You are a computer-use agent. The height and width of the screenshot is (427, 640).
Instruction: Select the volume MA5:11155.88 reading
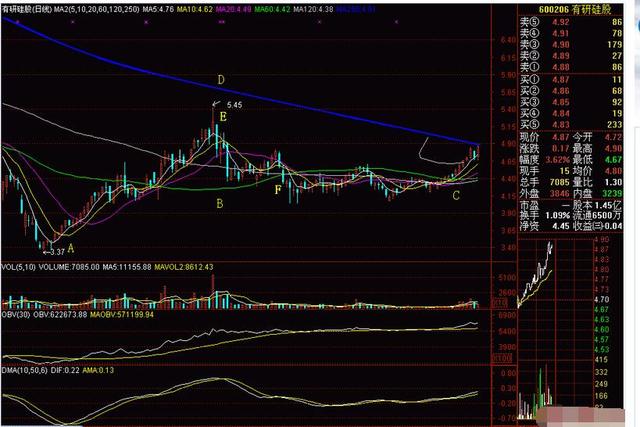coord(127,267)
